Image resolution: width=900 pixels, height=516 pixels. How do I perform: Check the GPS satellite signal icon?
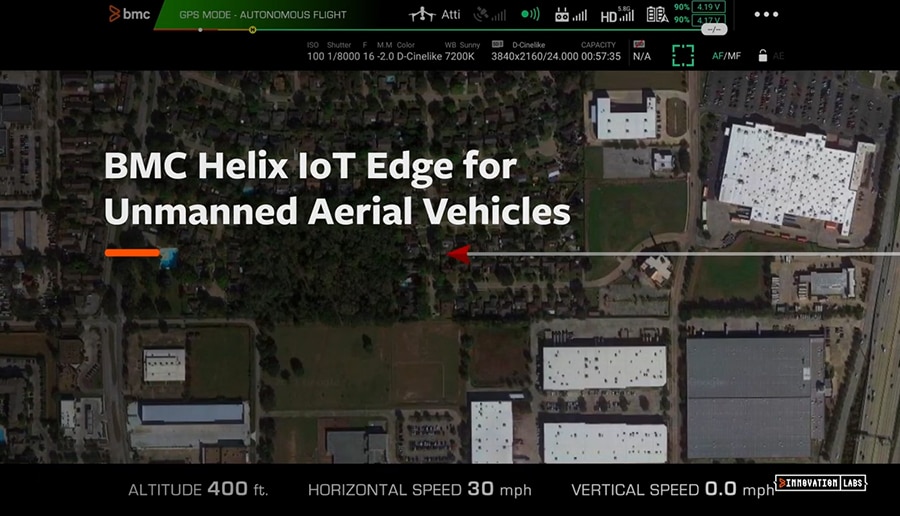click(490, 15)
